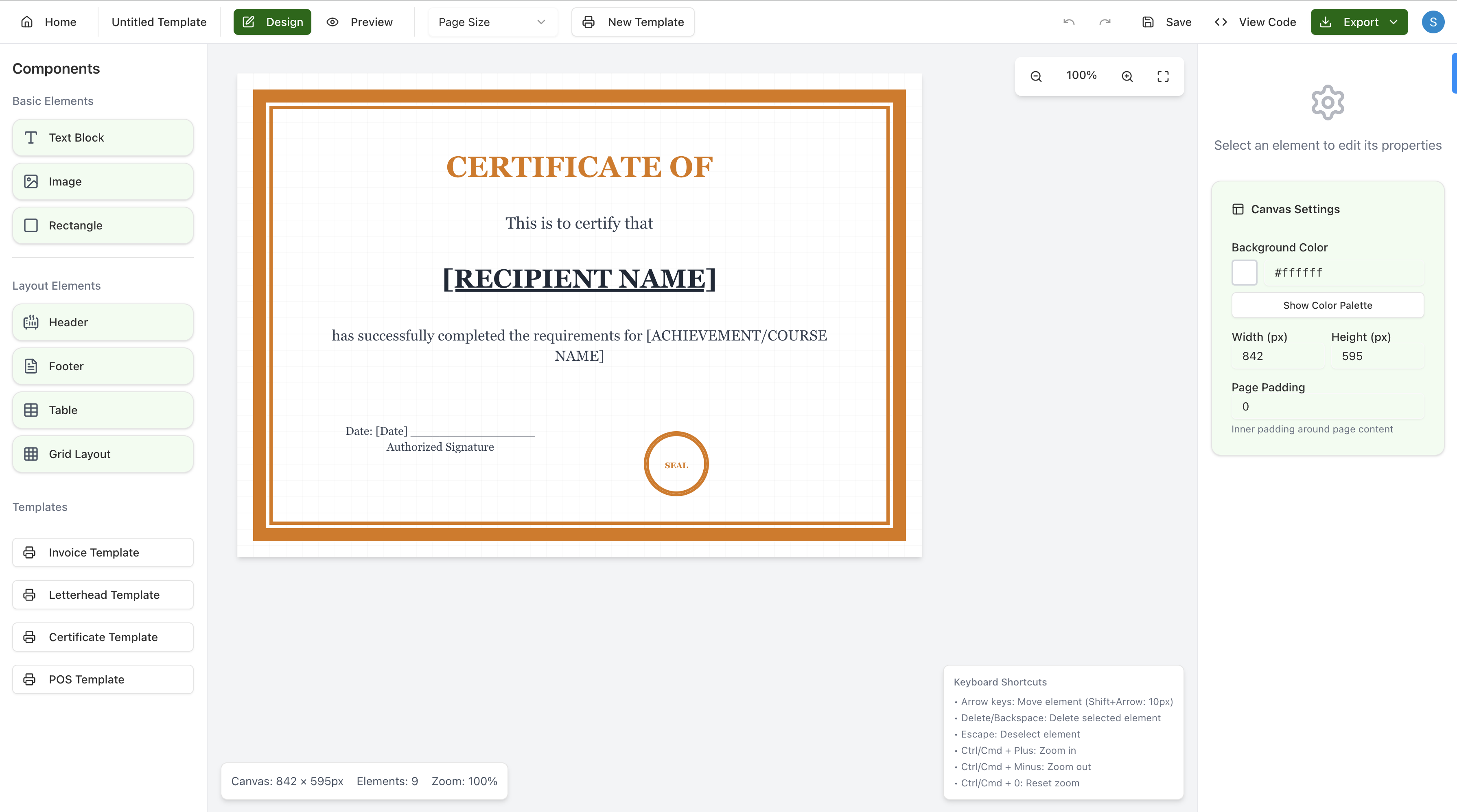The height and width of the screenshot is (812, 1457).
Task: Load the Invoice Template
Action: click(103, 552)
